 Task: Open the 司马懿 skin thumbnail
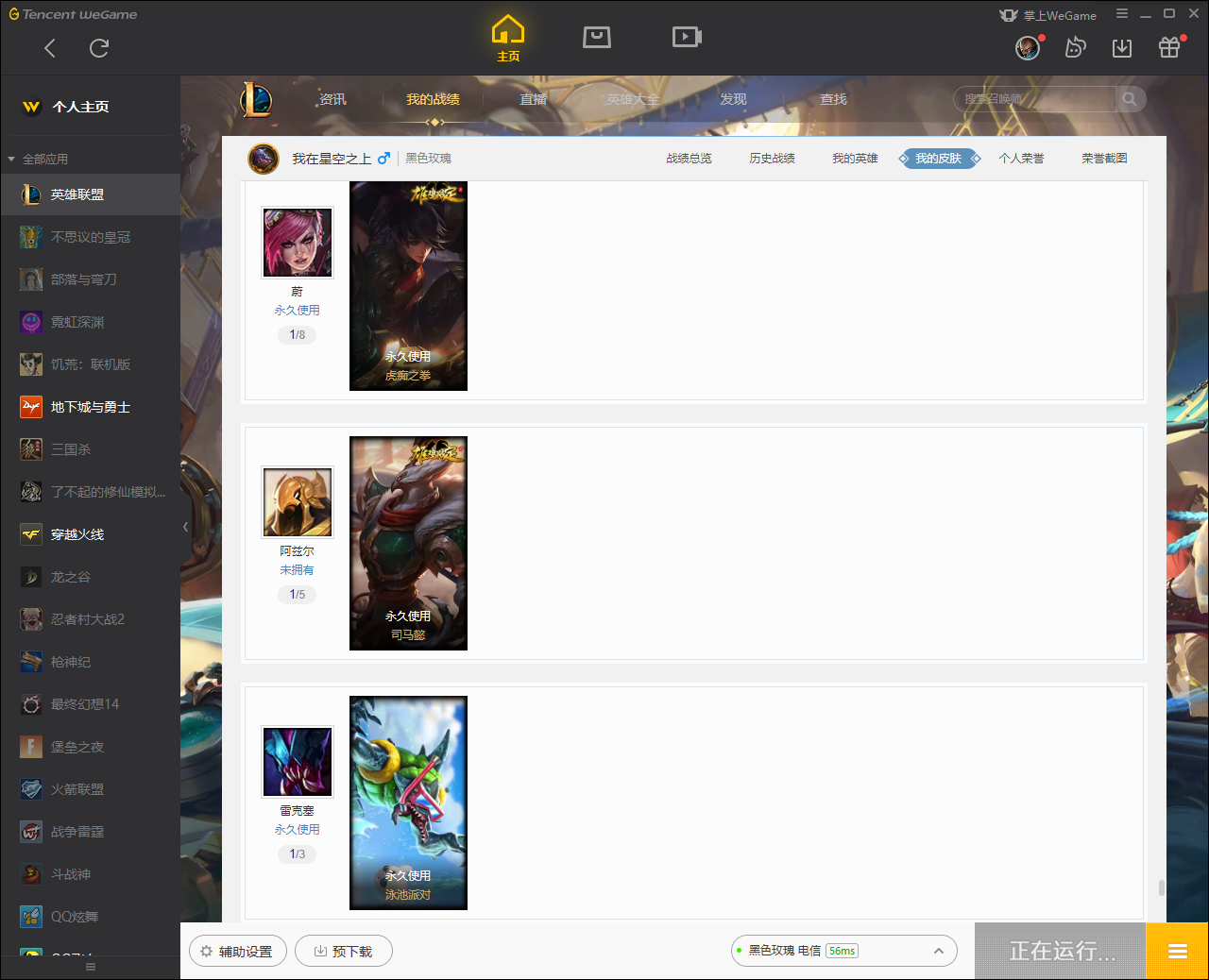click(408, 543)
